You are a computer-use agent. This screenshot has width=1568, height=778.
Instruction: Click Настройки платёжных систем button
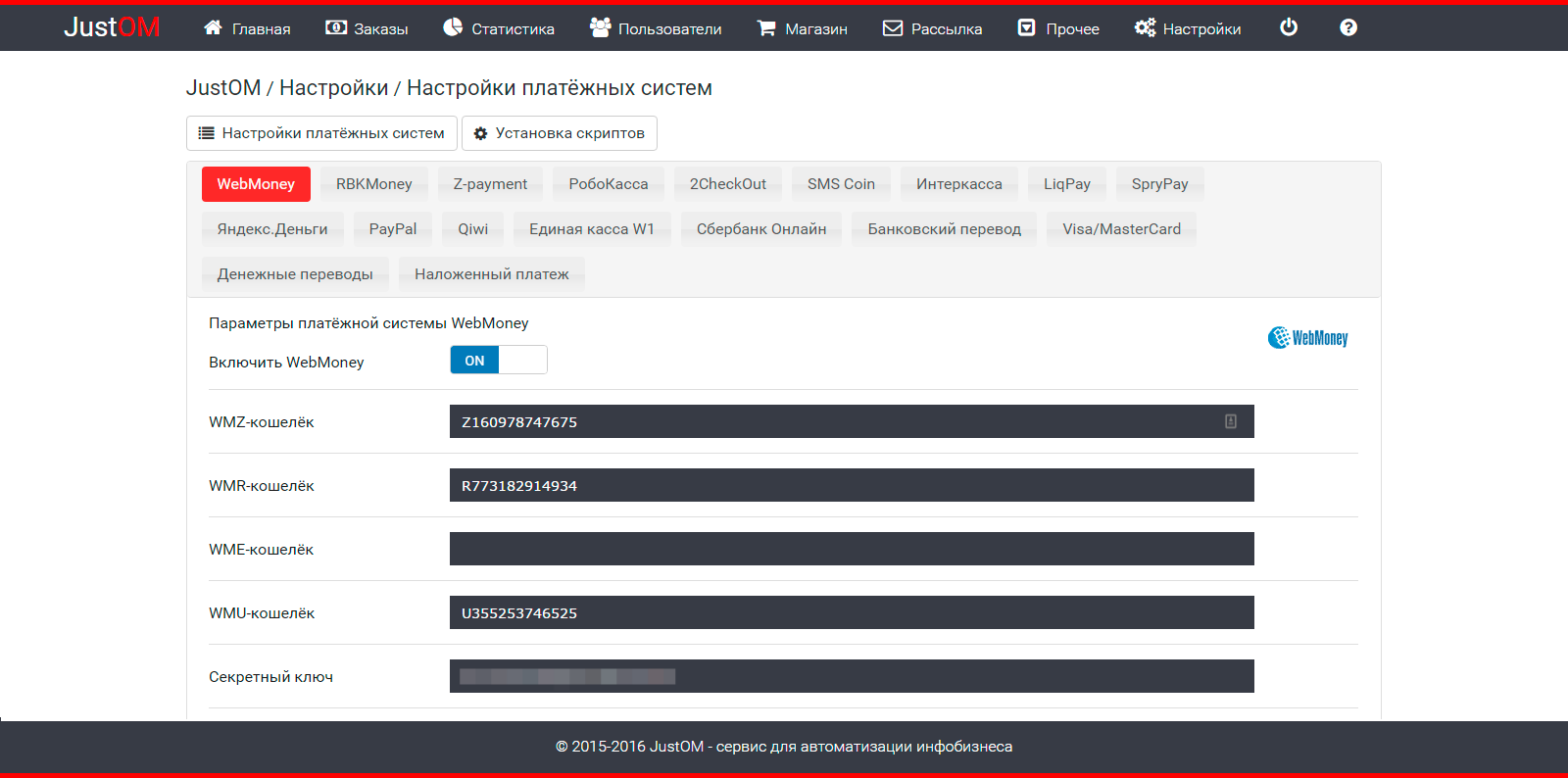tap(321, 133)
